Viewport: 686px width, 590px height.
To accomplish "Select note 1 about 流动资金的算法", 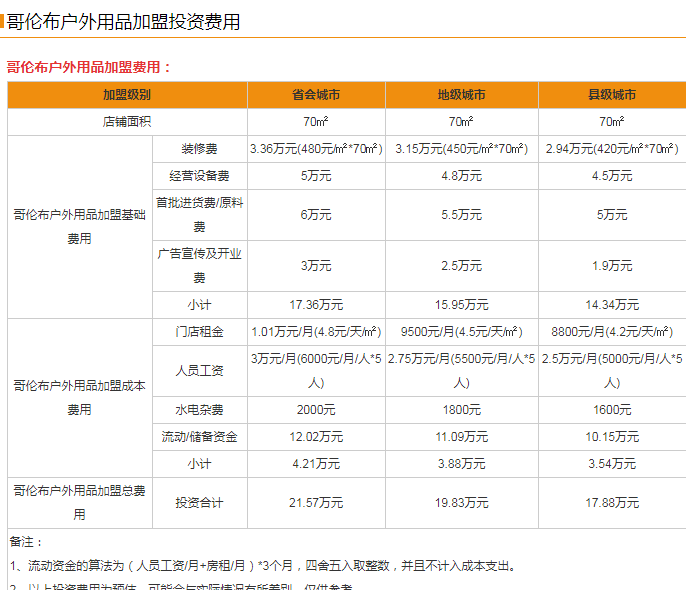I will (x=262, y=566).
